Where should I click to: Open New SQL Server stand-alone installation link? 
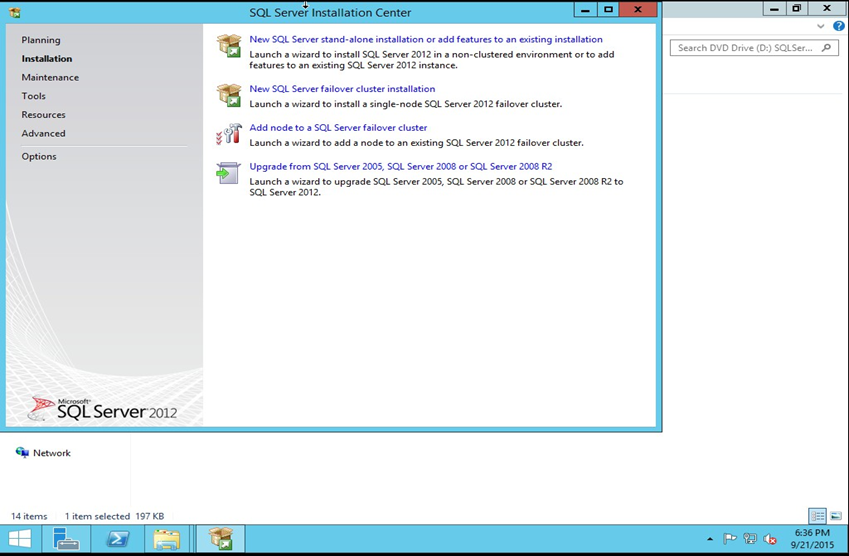coord(425,40)
